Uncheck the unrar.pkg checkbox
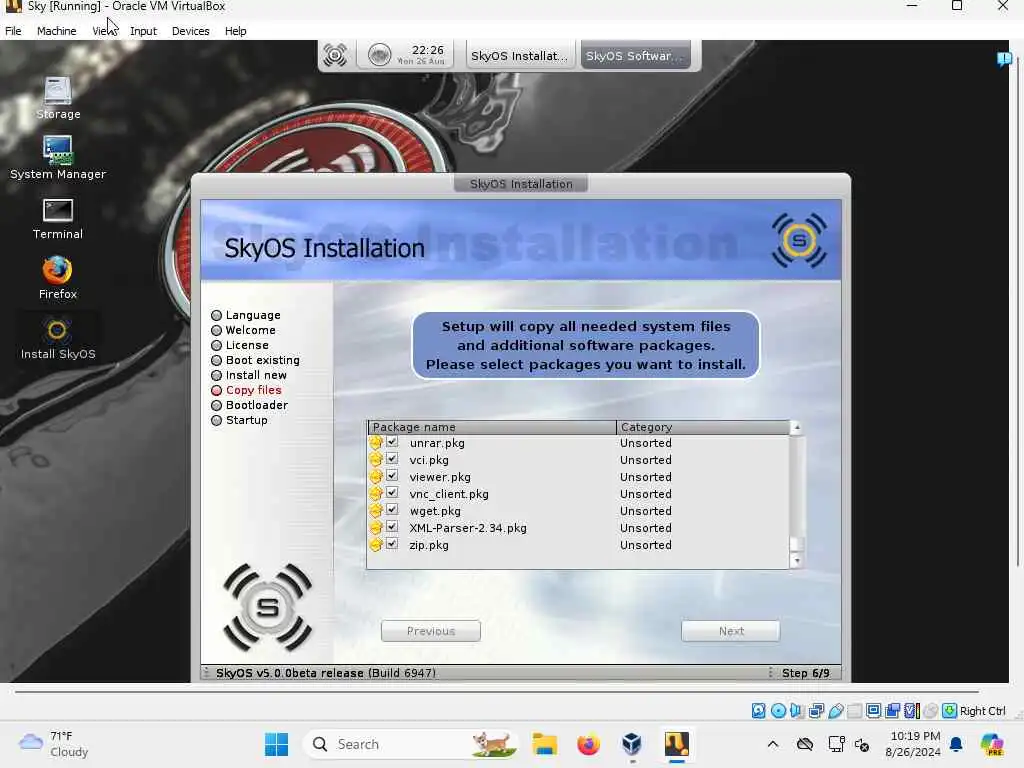This screenshot has height=768, width=1024. click(x=392, y=441)
